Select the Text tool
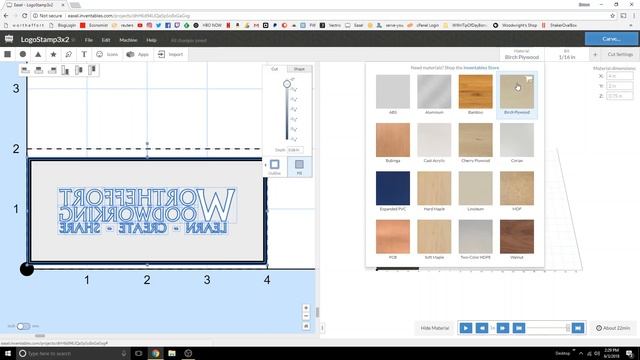The image size is (640, 360). tap(84, 54)
